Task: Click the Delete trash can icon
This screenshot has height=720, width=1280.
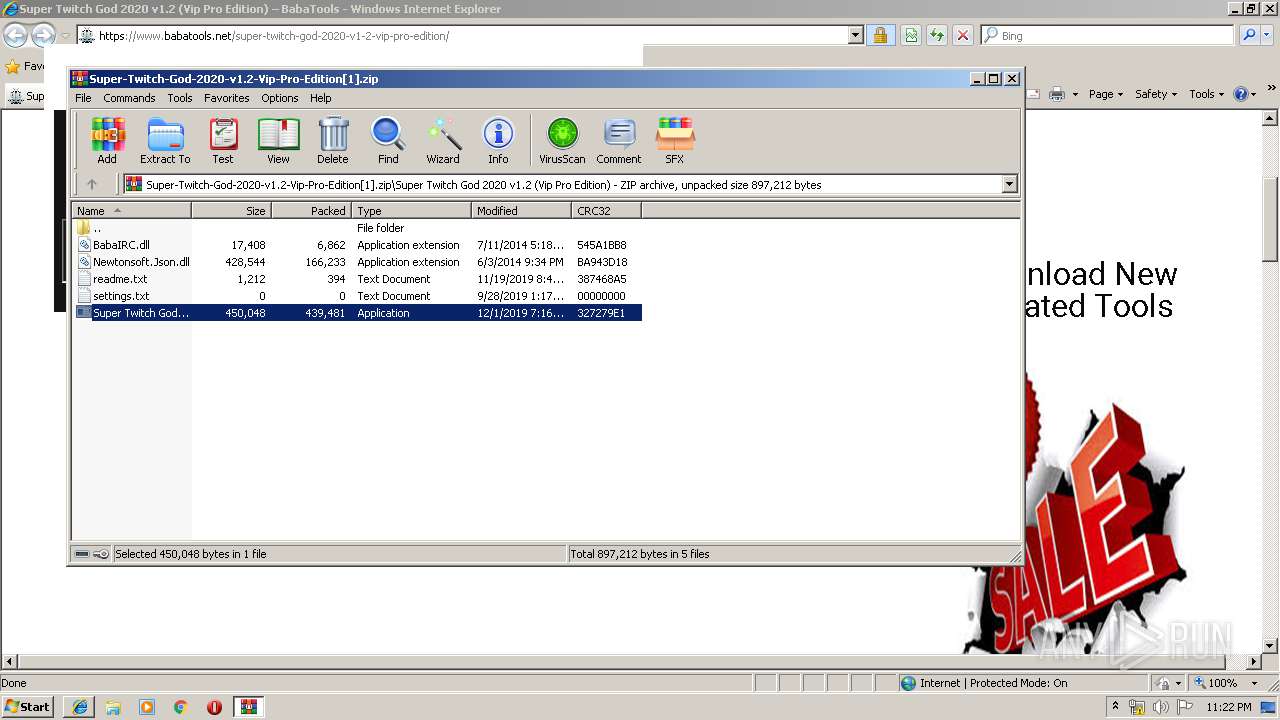Action: coord(333,141)
